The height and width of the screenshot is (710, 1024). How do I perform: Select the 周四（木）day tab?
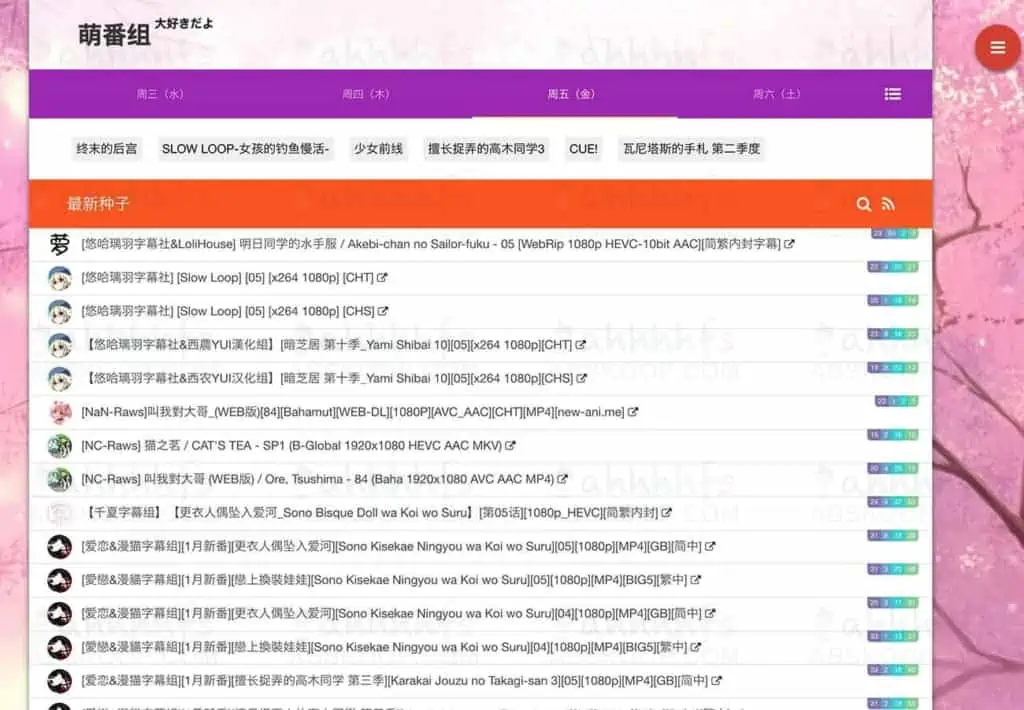point(365,94)
